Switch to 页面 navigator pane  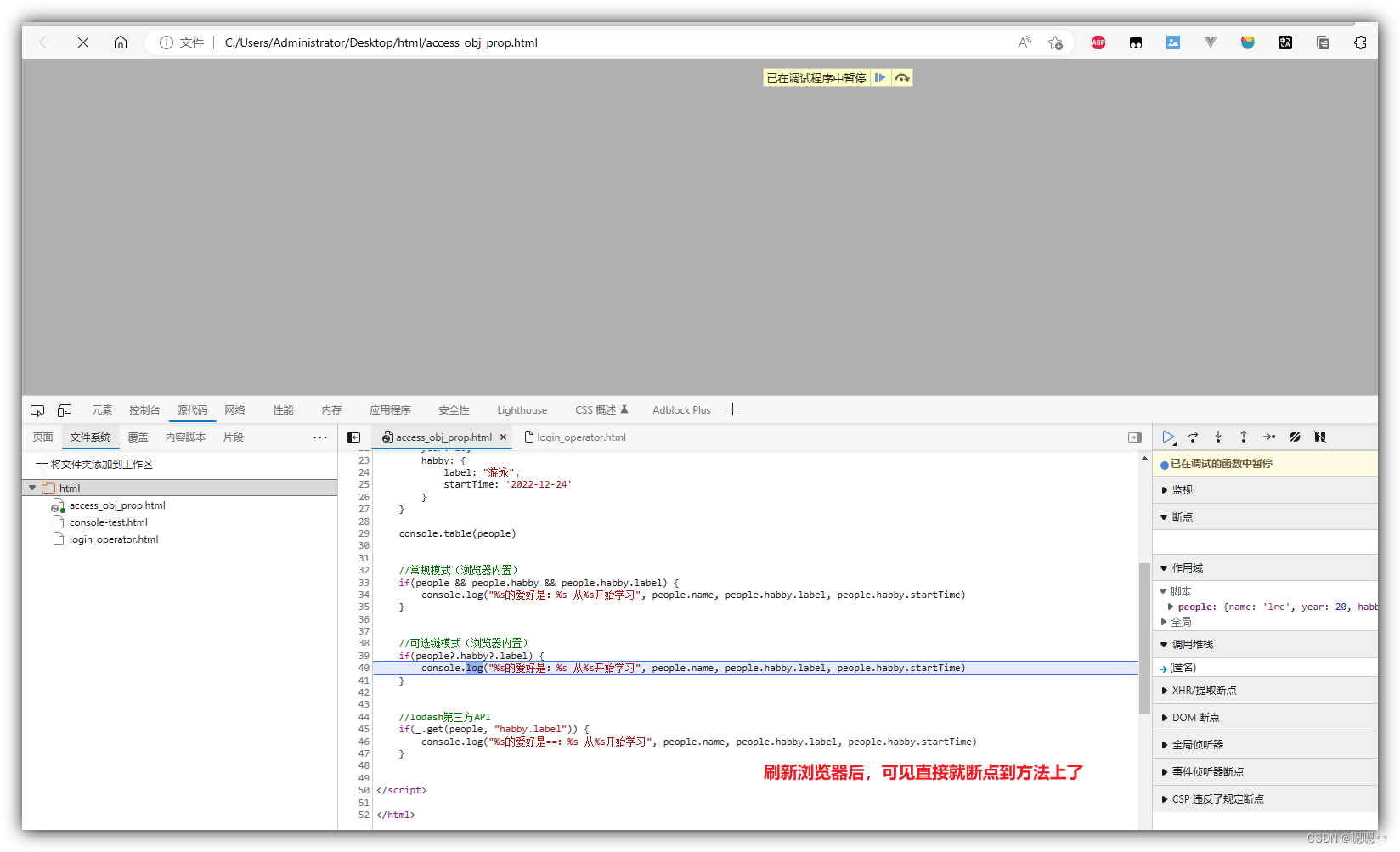pyautogui.click(x=42, y=437)
